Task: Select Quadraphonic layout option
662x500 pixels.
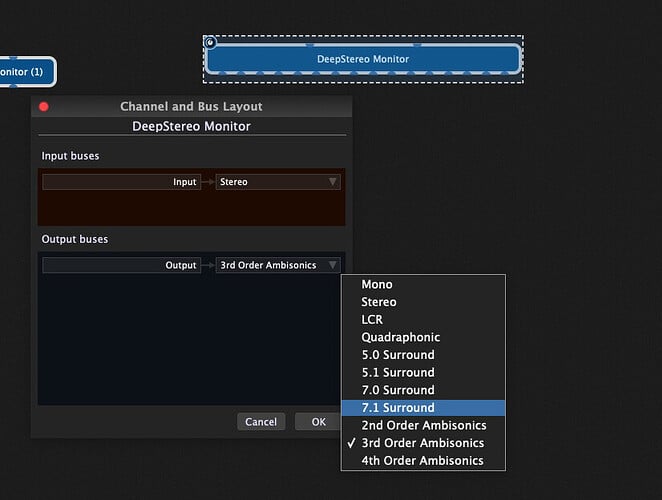Action: coord(423,337)
